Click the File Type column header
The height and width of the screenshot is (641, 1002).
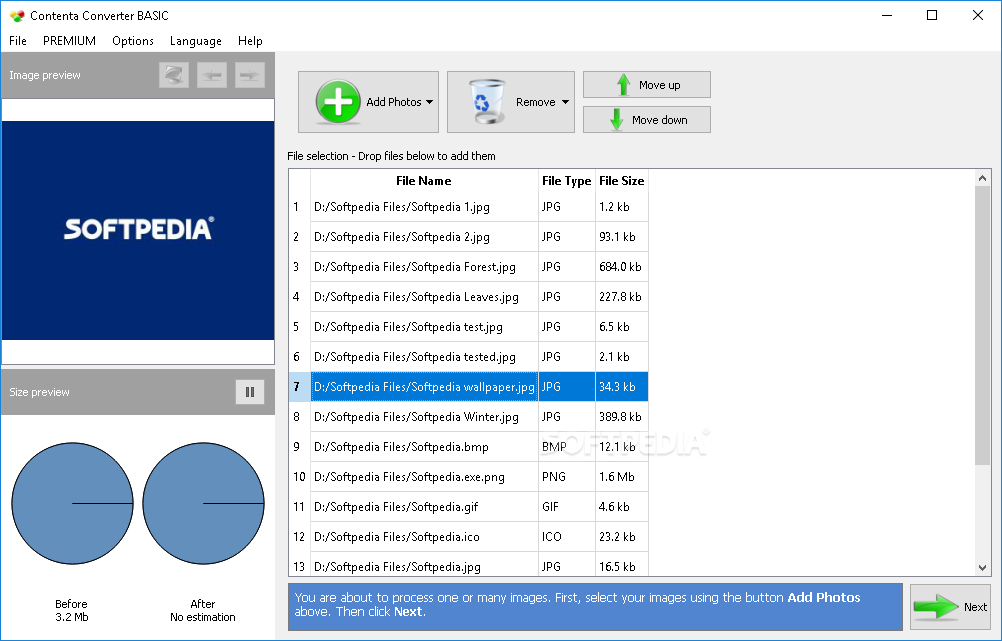tap(567, 181)
